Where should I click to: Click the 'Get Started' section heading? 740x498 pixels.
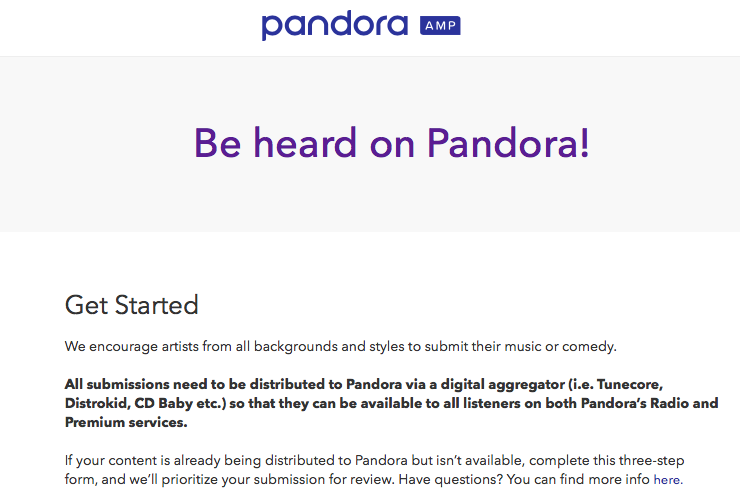(x=132, y=305)
